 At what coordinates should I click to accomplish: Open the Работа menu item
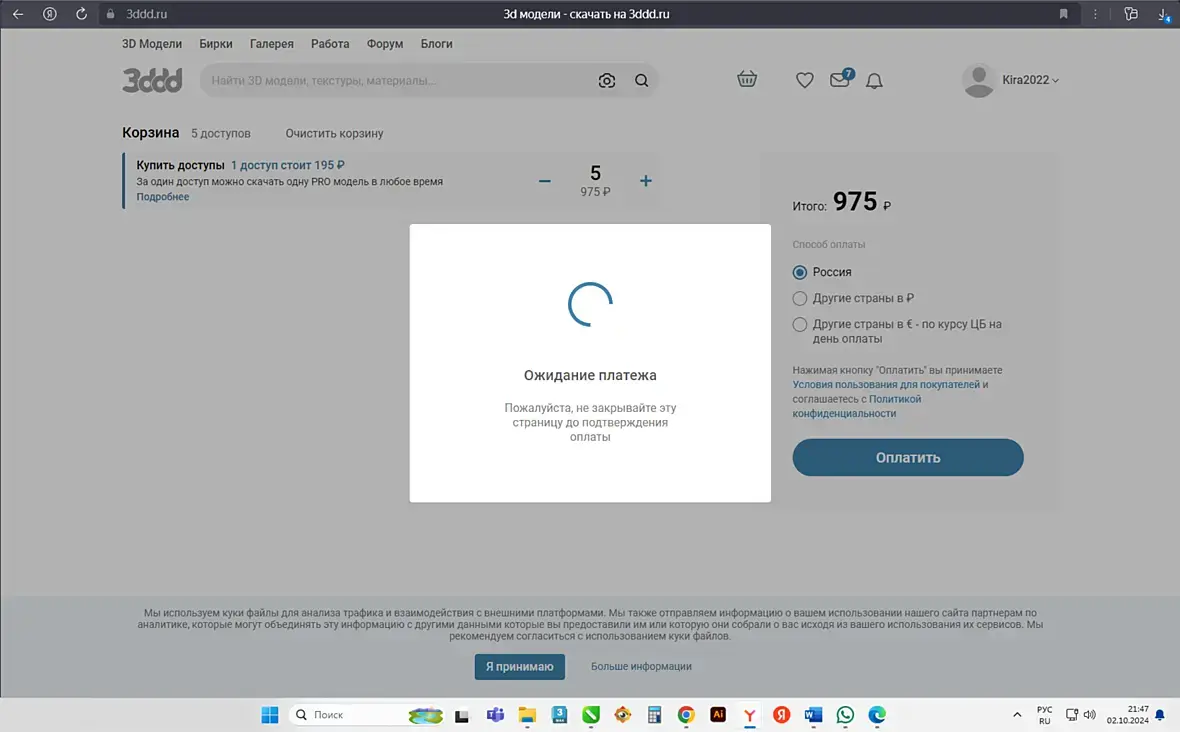[x=330, y=44]
